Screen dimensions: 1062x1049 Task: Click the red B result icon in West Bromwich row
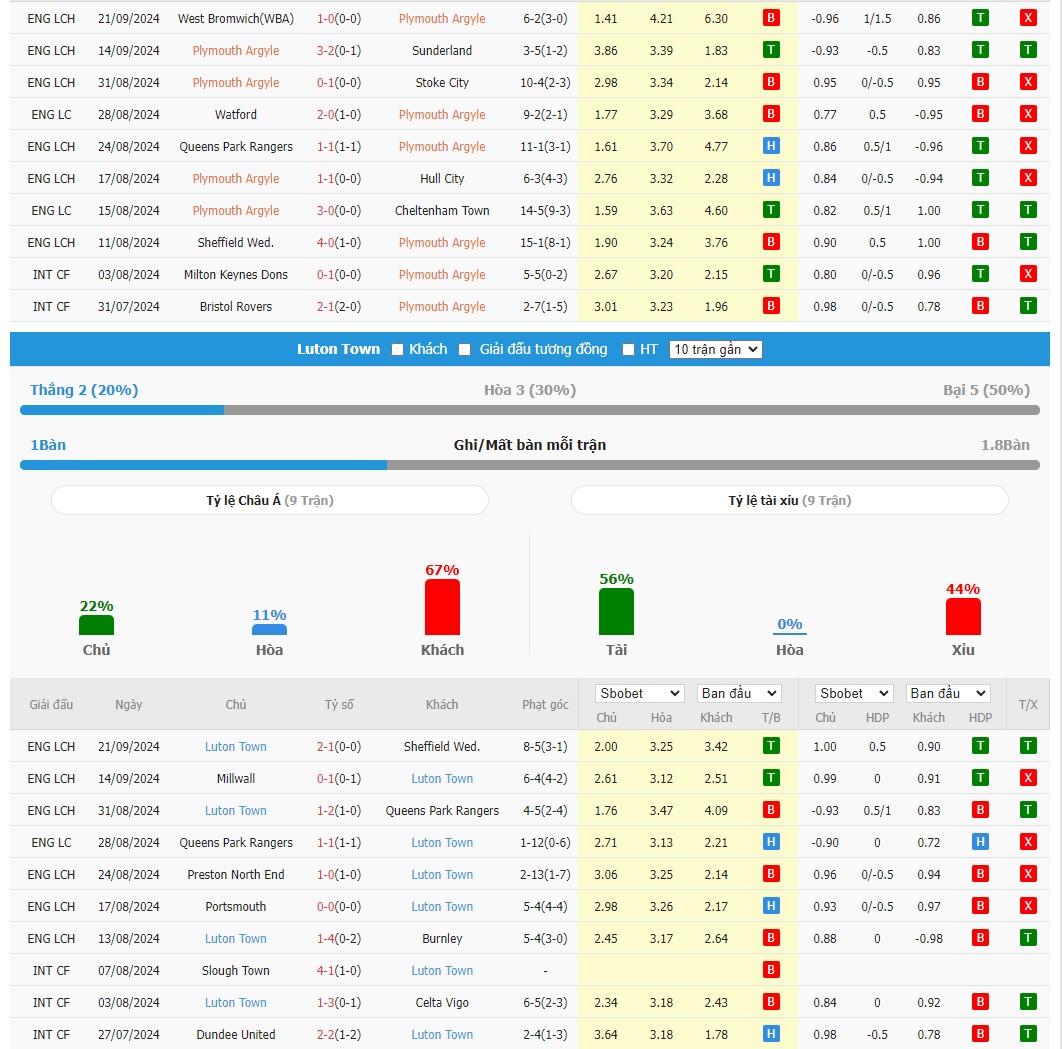[771, 18]
